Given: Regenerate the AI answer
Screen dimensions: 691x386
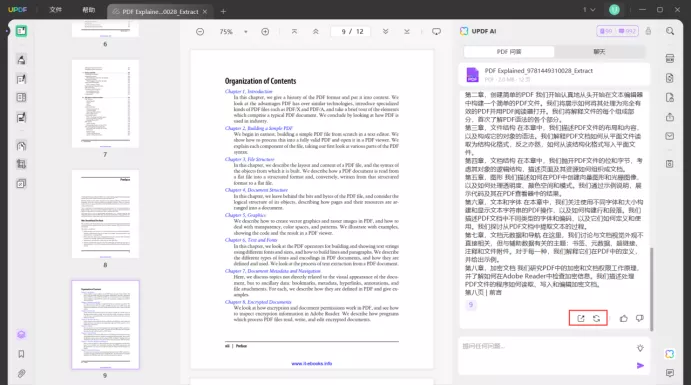Looking at the screenshot, I should coord(596,318).
